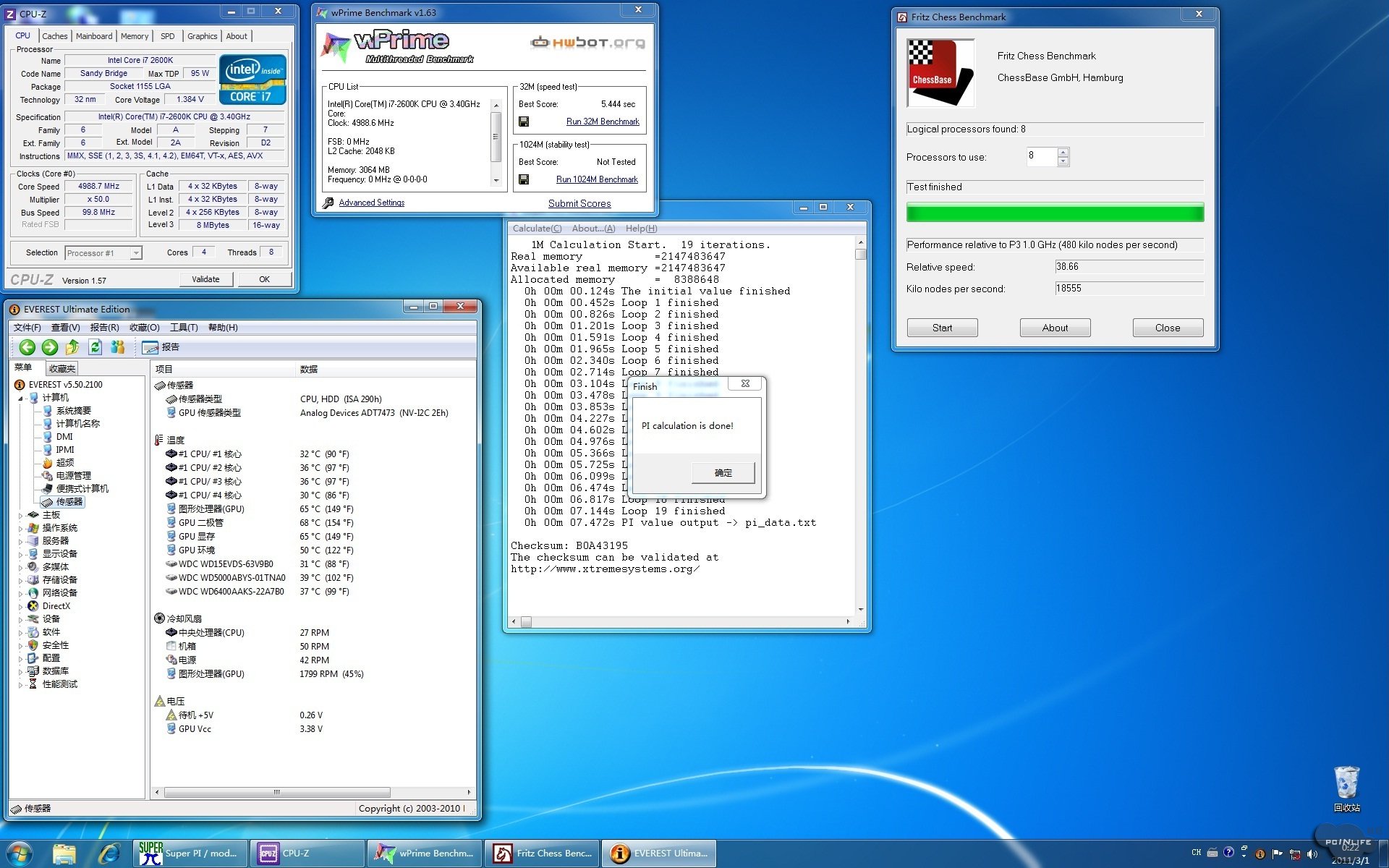Click the Advanced Settings link in wPrime
This screenshot has width=1389, height=868.
click(x=372, y=203)
